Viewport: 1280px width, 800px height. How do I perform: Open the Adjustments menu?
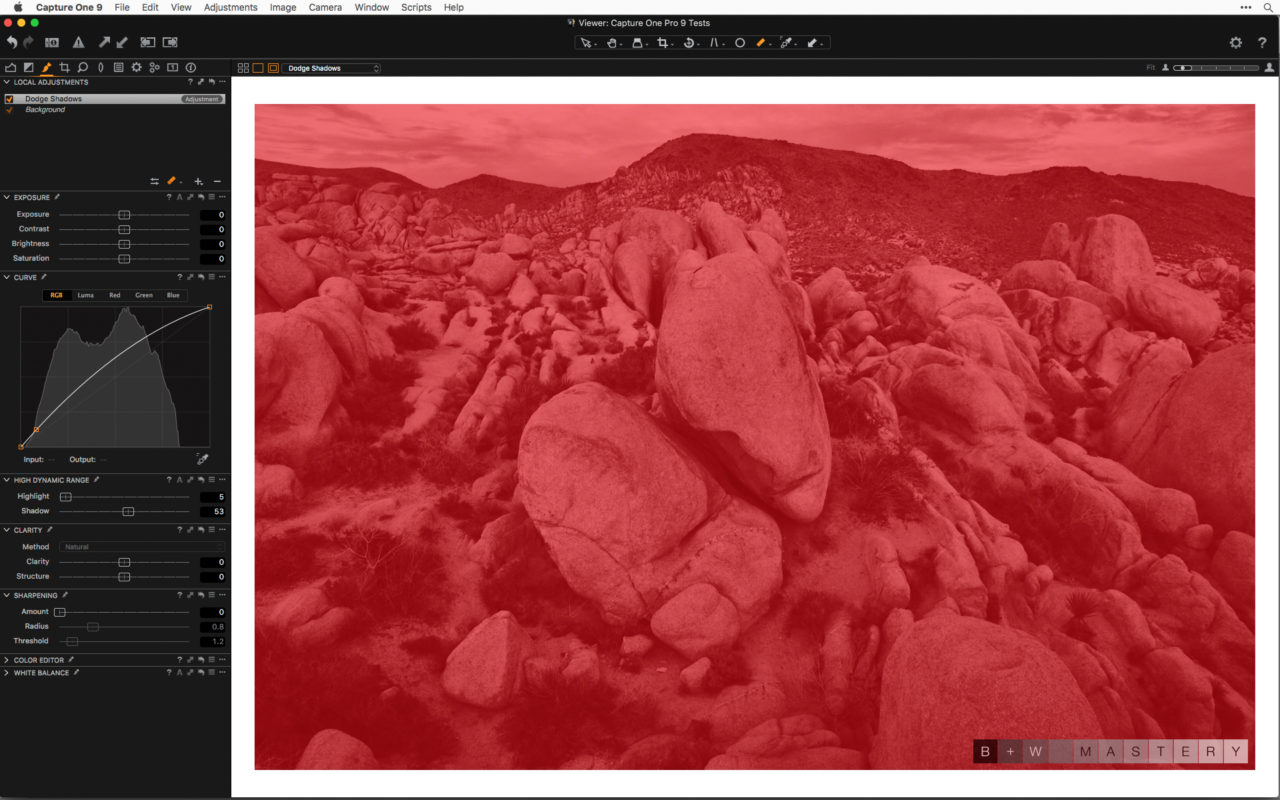point(230,7)
